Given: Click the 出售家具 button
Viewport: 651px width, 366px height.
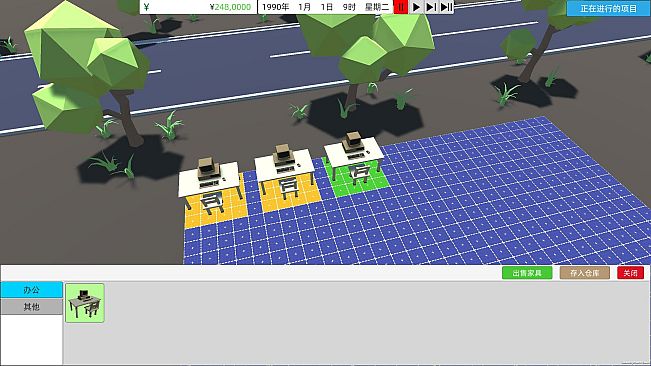Looking at the screenshot, I should (527, 273).
